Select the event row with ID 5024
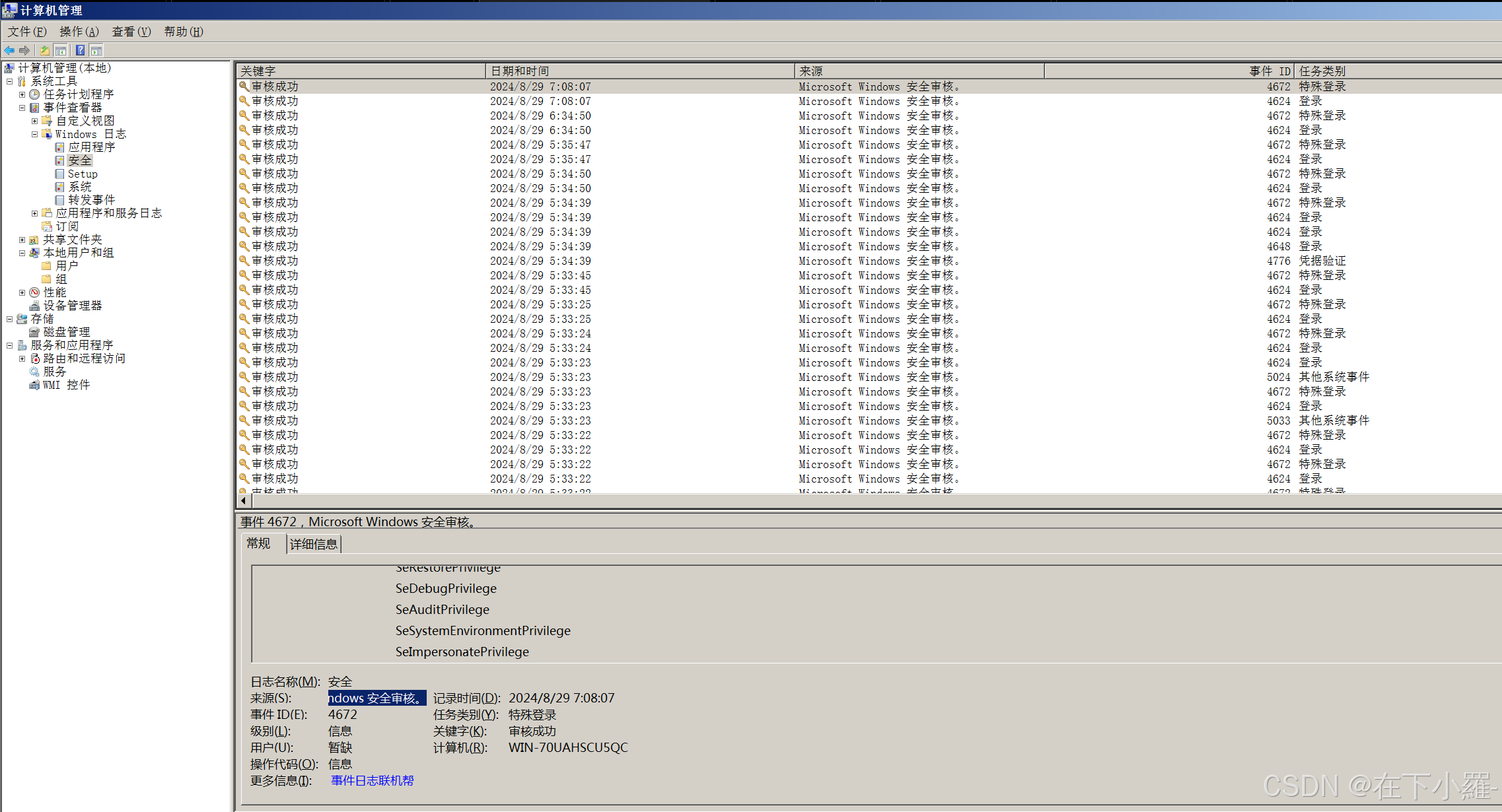The height and width of the screenshot is (812, 1502). [869, 377]
